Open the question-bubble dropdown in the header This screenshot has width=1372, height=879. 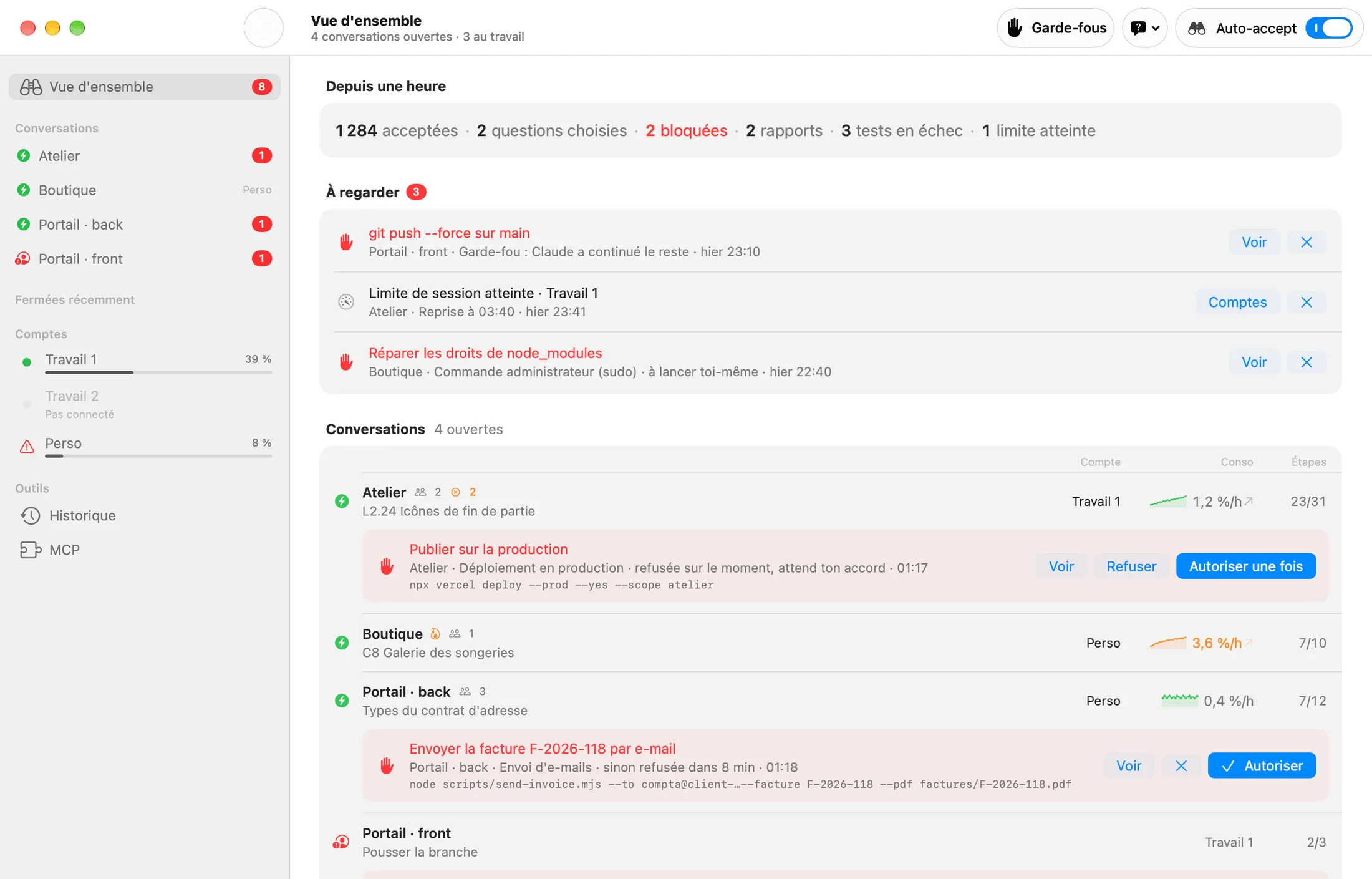[x=1145, y=28]
